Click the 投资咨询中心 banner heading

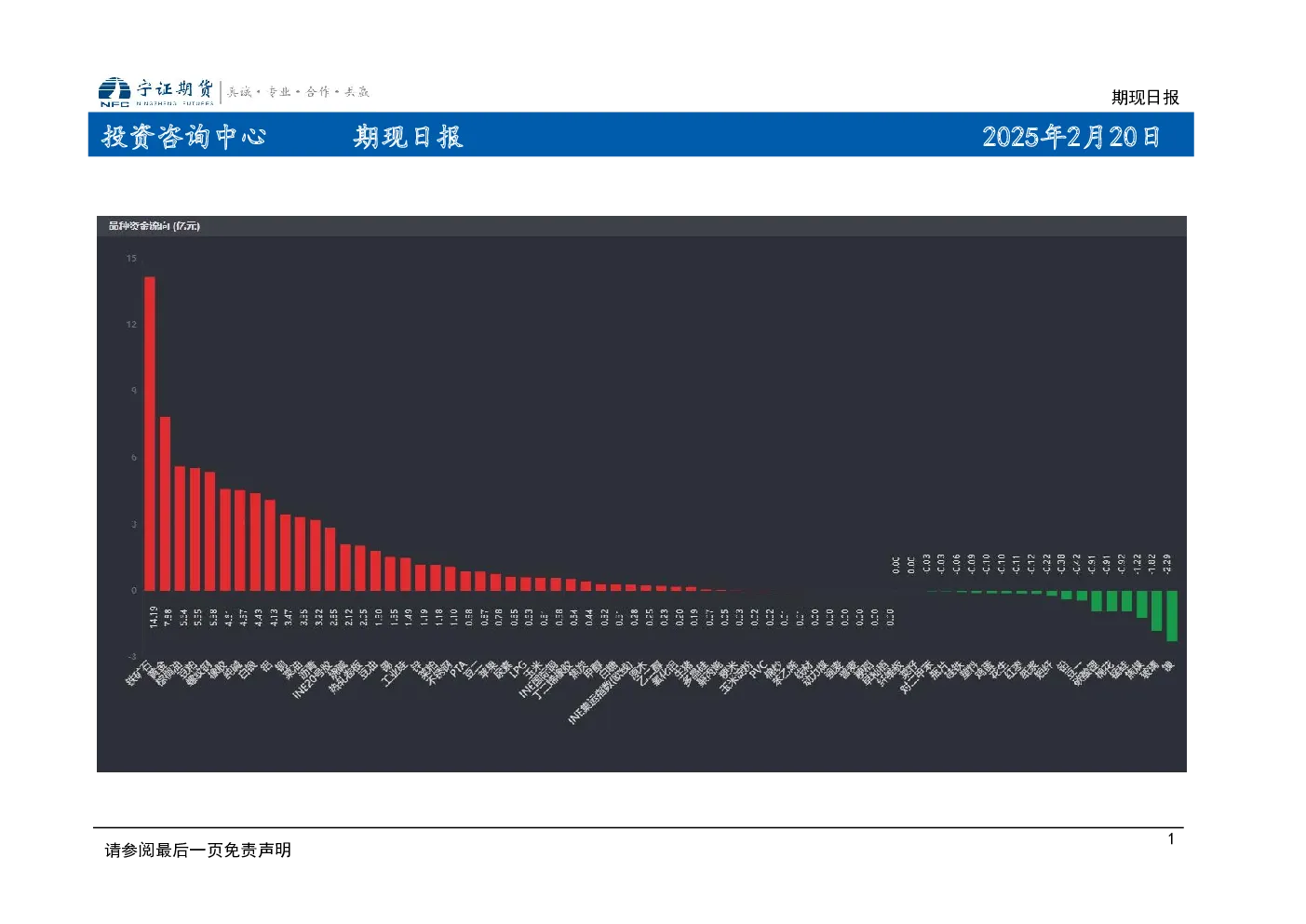click(183, 137)
